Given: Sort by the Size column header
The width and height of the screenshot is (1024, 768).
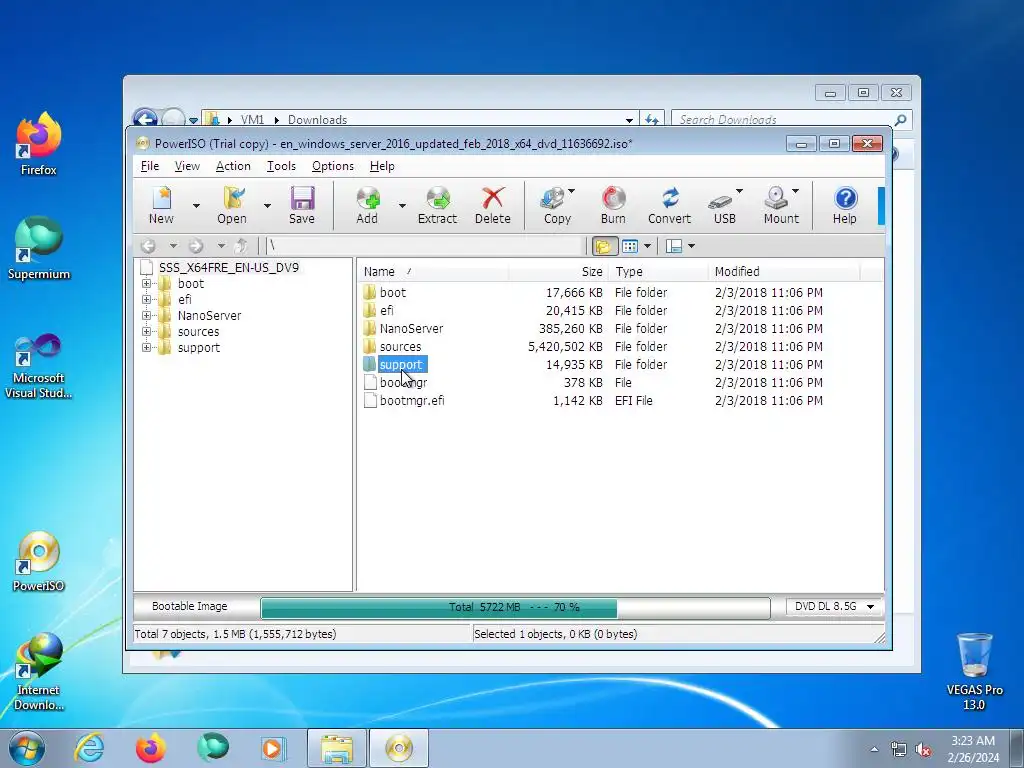Looking at the screenshot, I should 558,272.
